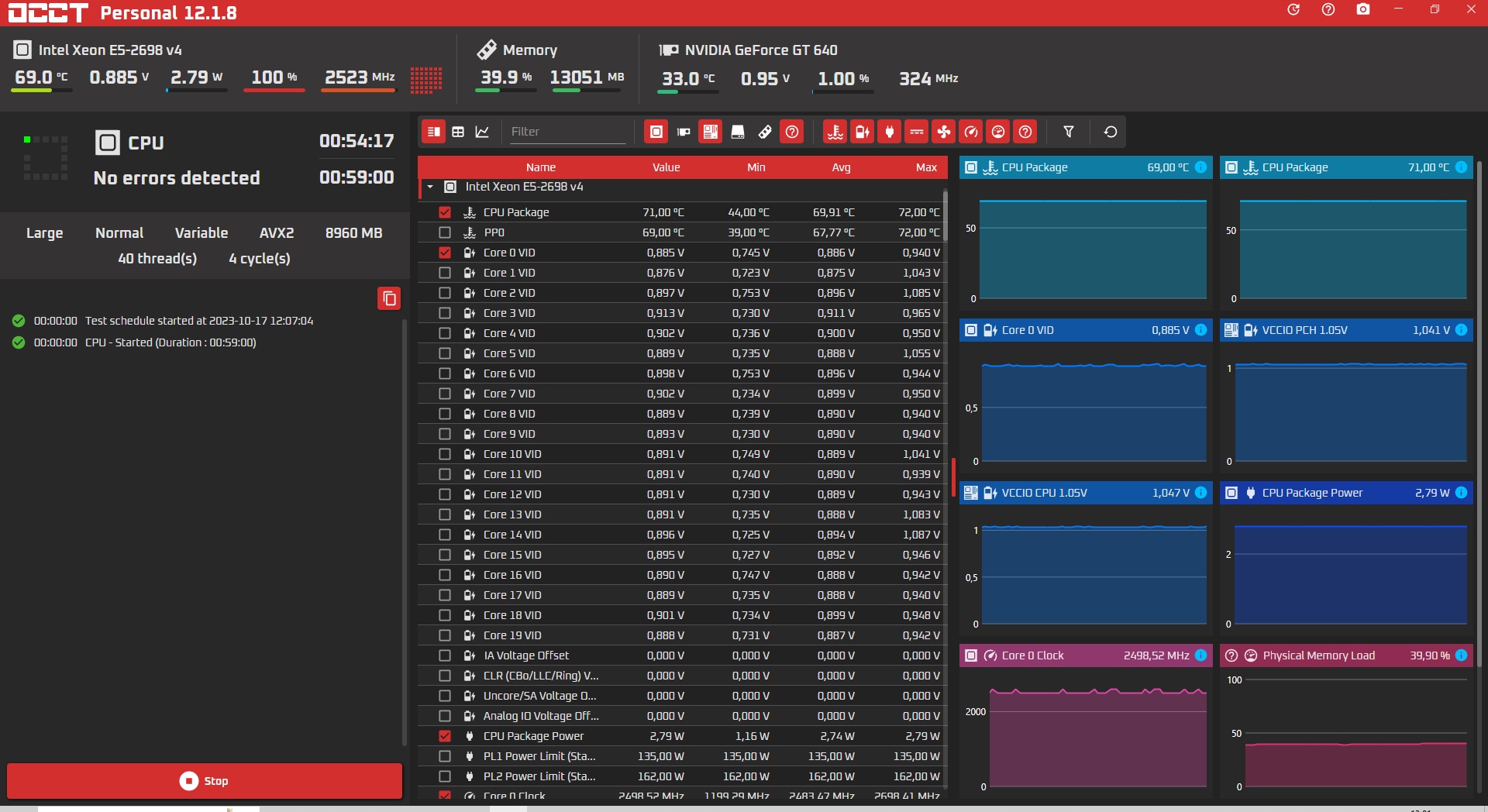Click the 'Analog IO Voltage Off...' row name

(541, 716)
